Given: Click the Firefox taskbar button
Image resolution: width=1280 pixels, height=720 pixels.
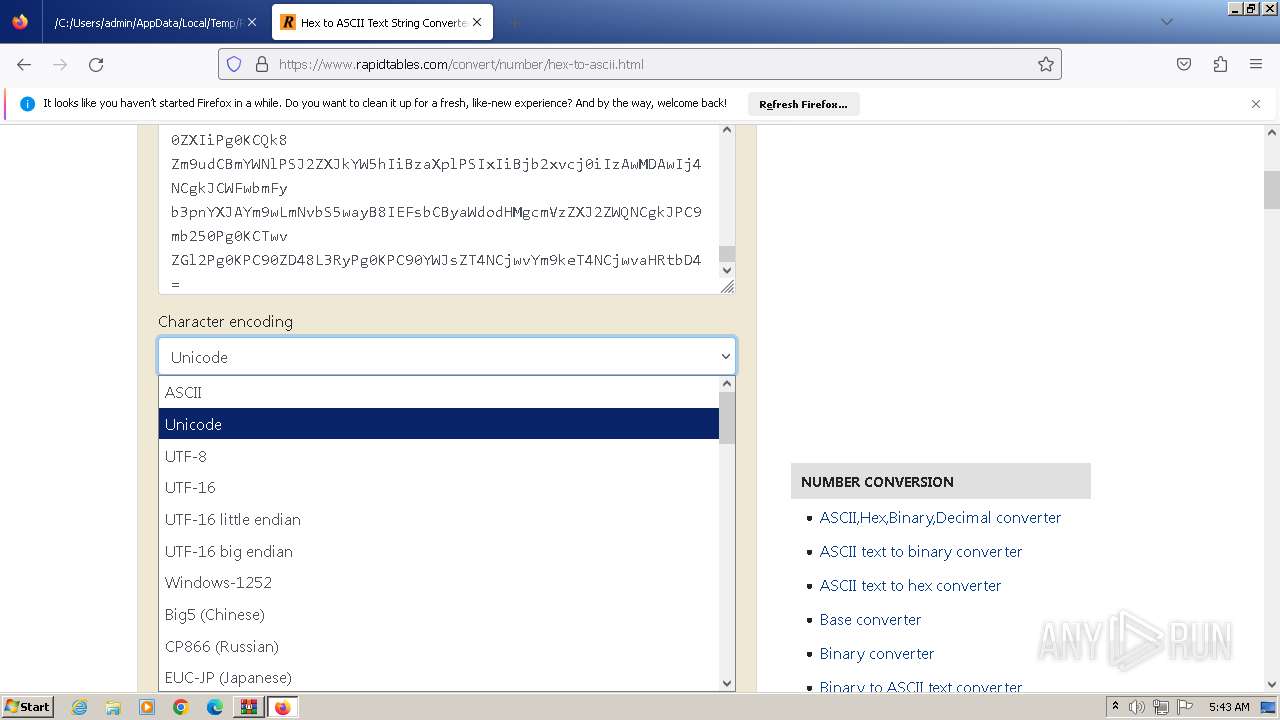Looking at the screenshot, I should (282, 707).
